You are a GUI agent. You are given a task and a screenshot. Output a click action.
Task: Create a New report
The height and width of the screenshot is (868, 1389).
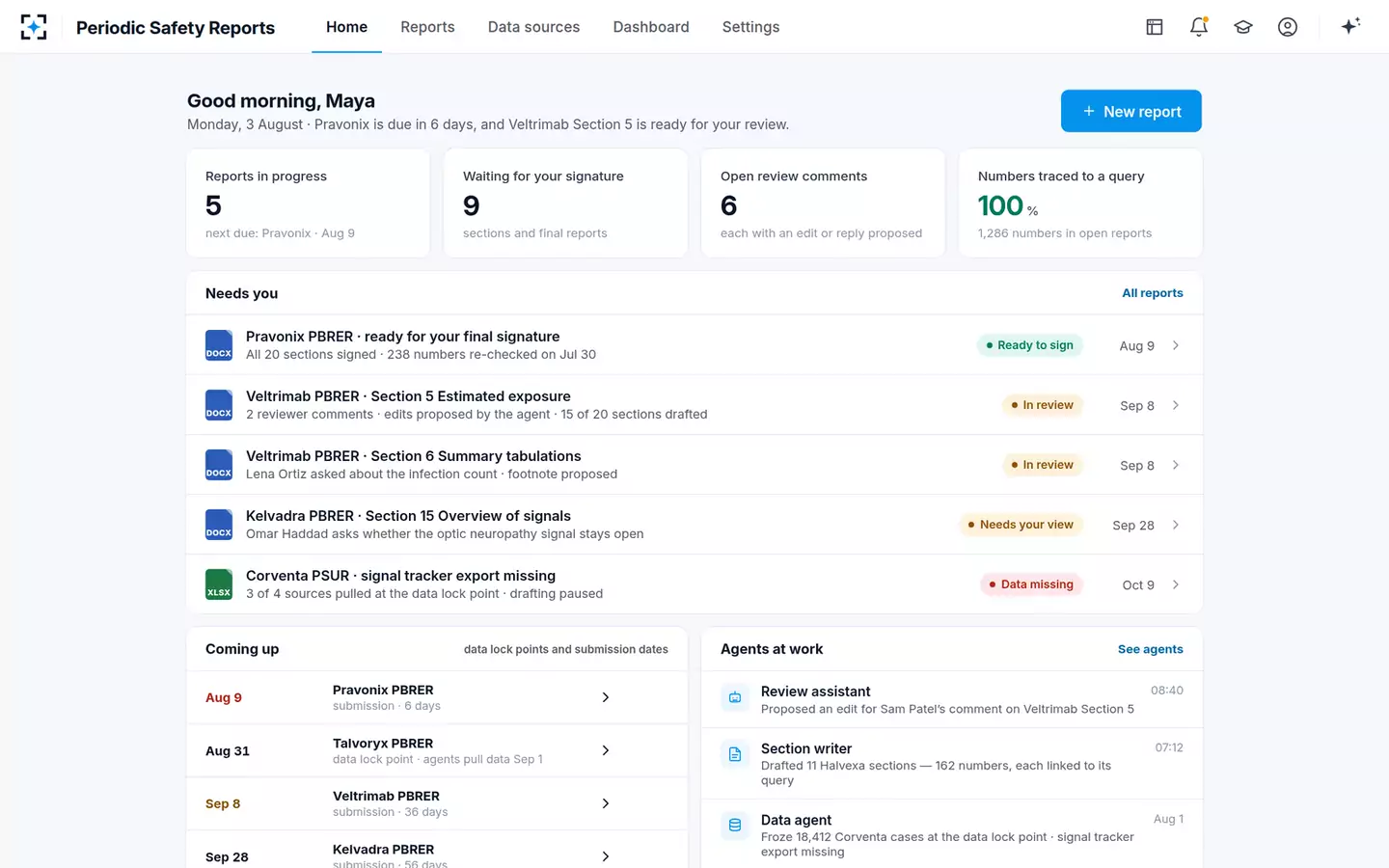[1131, 111]
